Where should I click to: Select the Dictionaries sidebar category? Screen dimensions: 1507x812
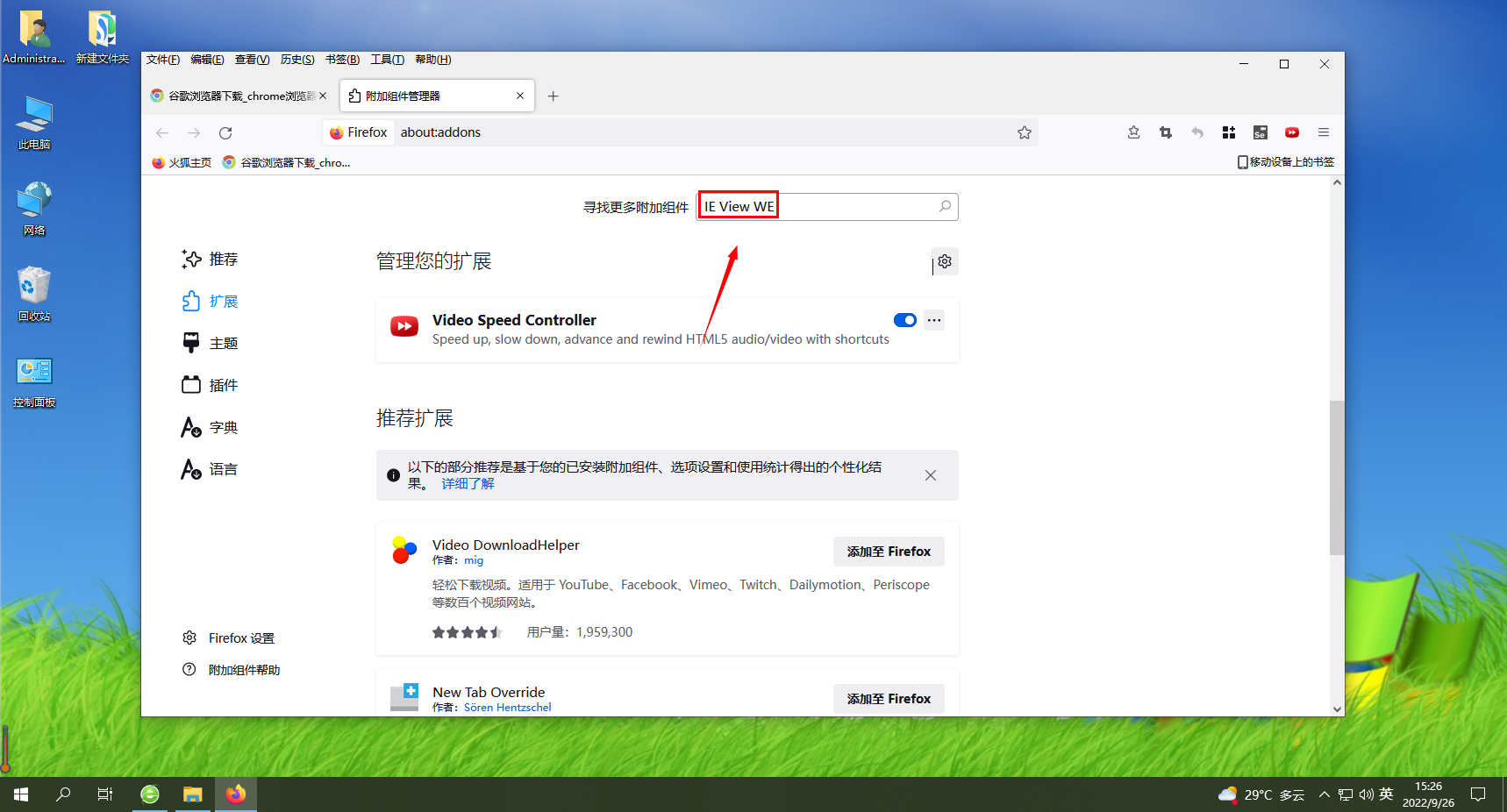(x=210, y=428)
